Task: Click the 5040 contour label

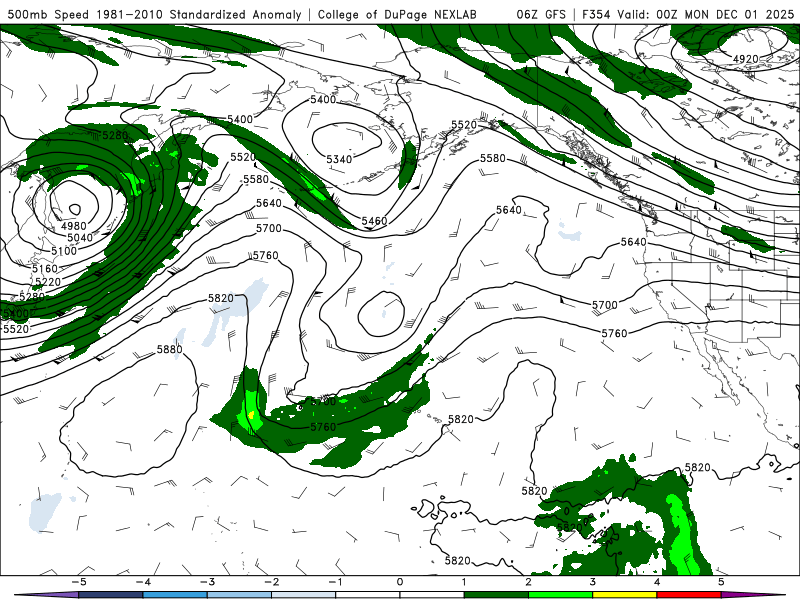Action: 80,238
